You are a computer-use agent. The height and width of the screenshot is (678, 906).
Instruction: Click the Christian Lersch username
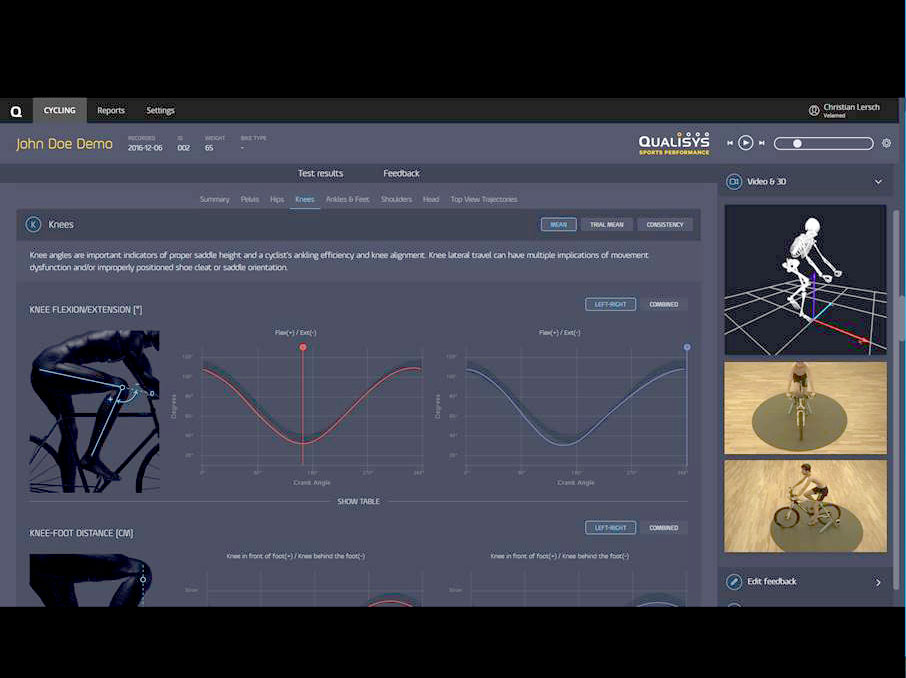(851, 107)
